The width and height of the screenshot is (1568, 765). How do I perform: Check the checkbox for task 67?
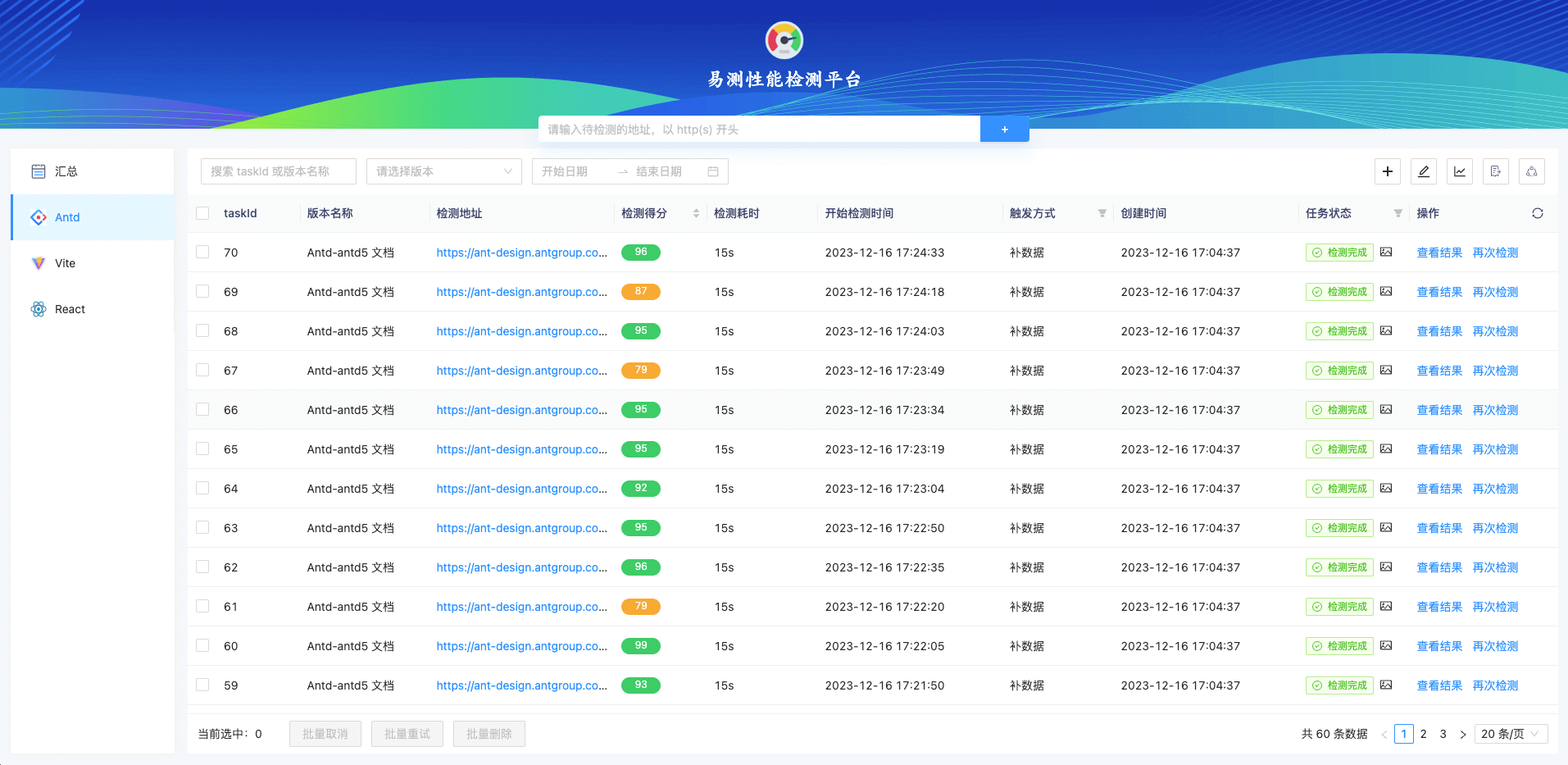(x=202, y=370)
